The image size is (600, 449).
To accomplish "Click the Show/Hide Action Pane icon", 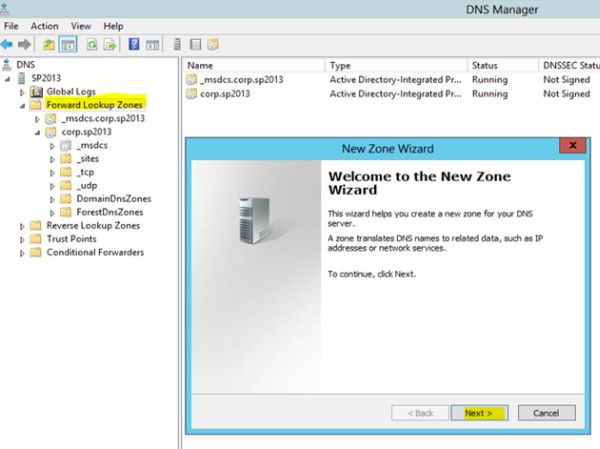I will coord(153,45).
